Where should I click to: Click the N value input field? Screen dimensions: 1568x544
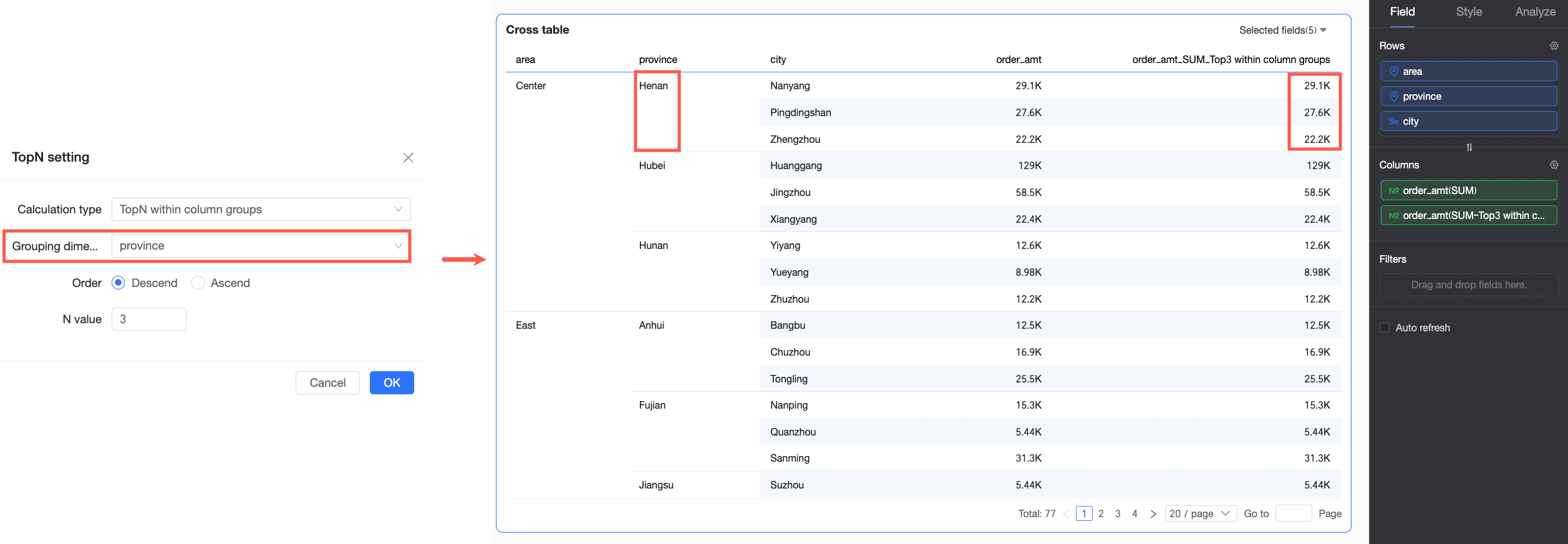tap(148, 319)
